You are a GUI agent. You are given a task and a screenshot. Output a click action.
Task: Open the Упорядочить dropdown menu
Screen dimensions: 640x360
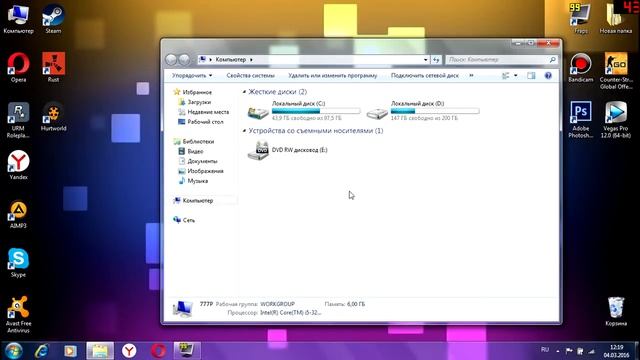(x=192, y=76)
